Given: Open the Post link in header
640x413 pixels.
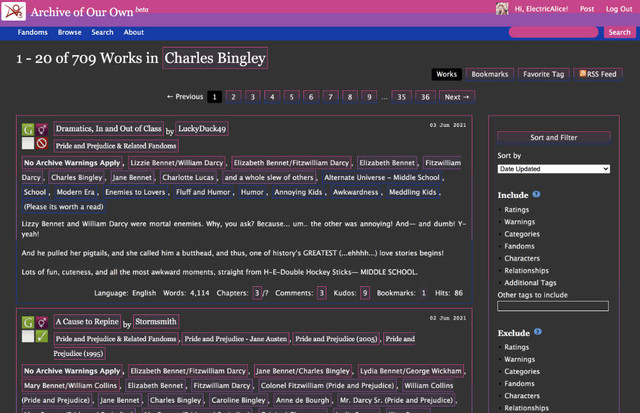Looking at the screenshot, I should point(587,9).
